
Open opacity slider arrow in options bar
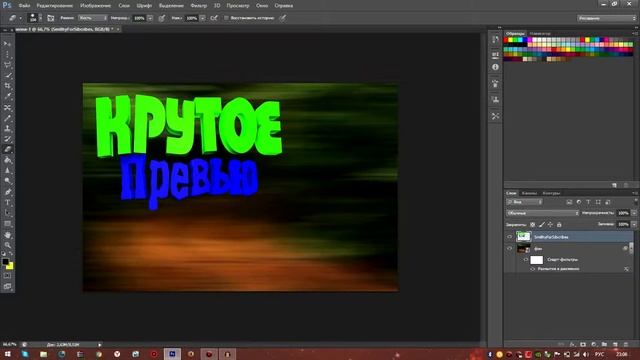pyautogui.click(x=150, y=18)
